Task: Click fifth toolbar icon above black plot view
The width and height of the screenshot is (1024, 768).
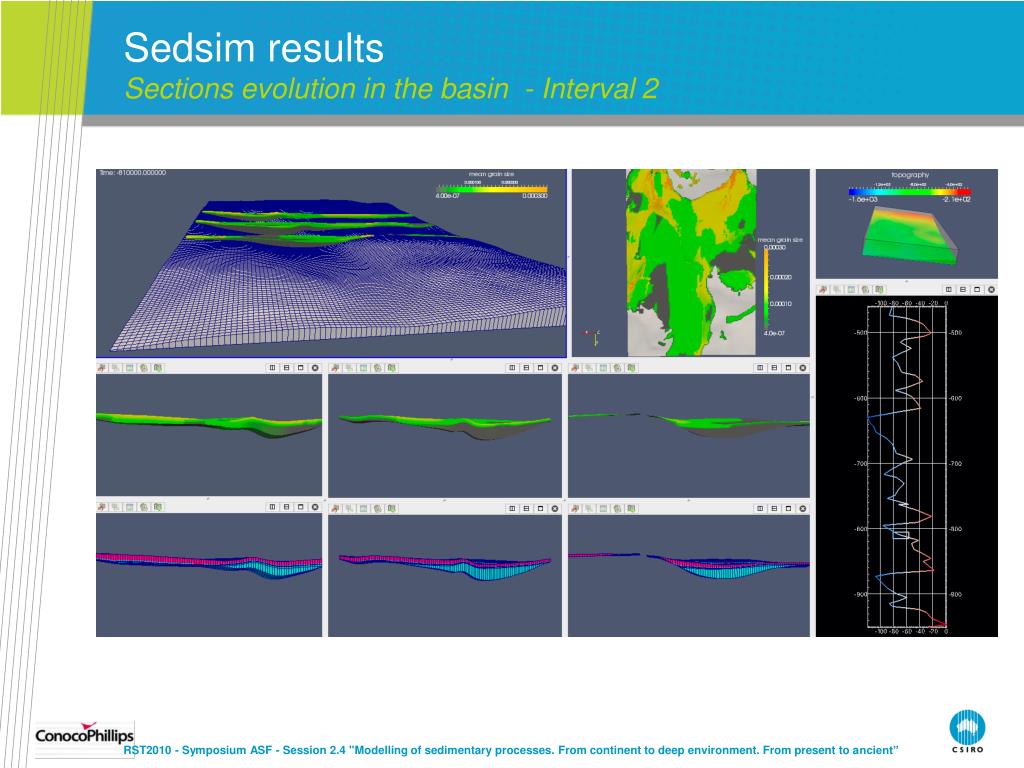Action: point(880,289)
